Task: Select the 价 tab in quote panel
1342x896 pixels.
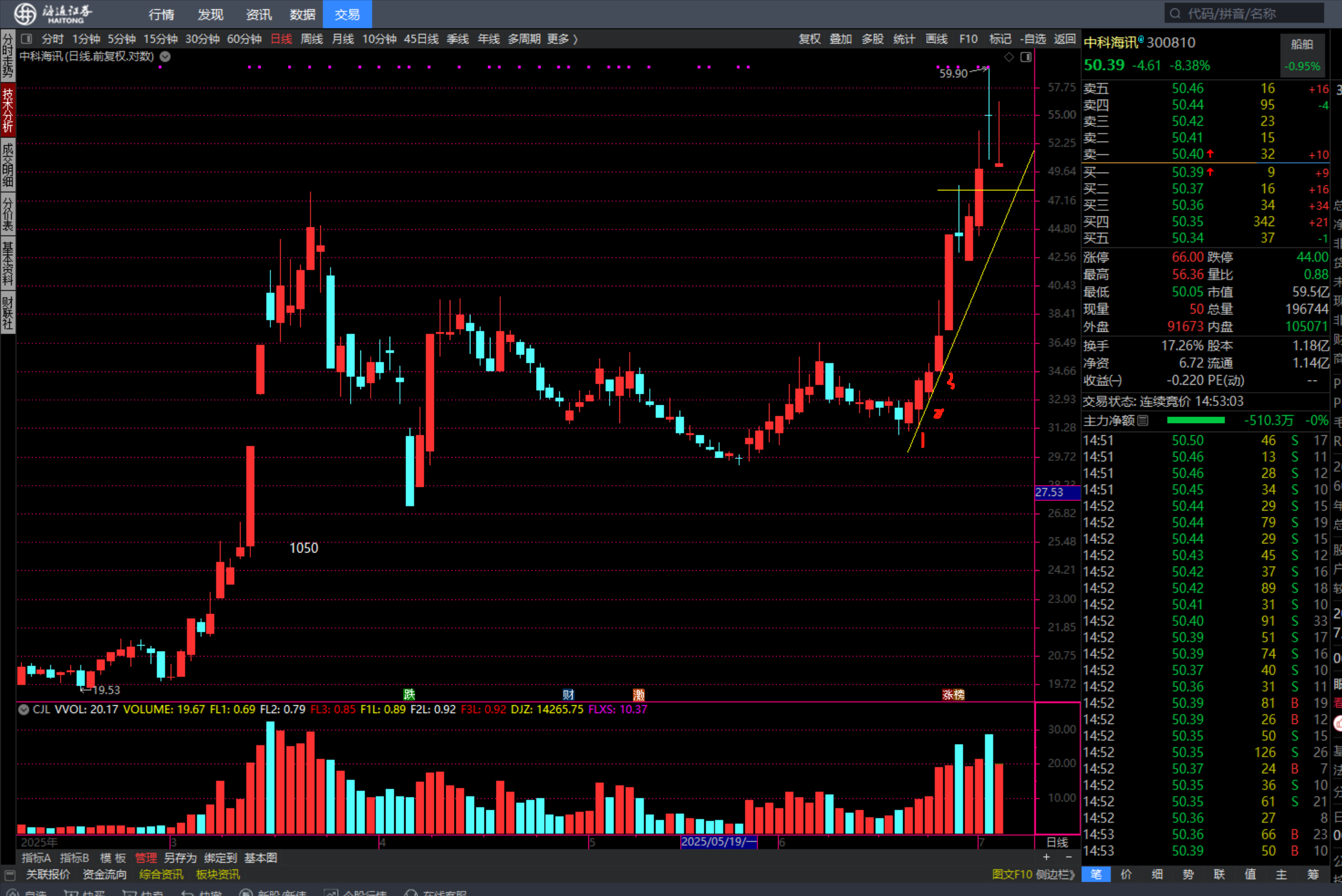Action: click(1126, 874)
